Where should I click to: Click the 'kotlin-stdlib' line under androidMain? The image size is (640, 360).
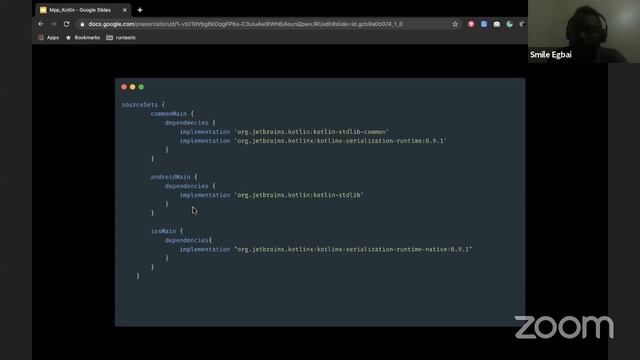click(272, 195)
